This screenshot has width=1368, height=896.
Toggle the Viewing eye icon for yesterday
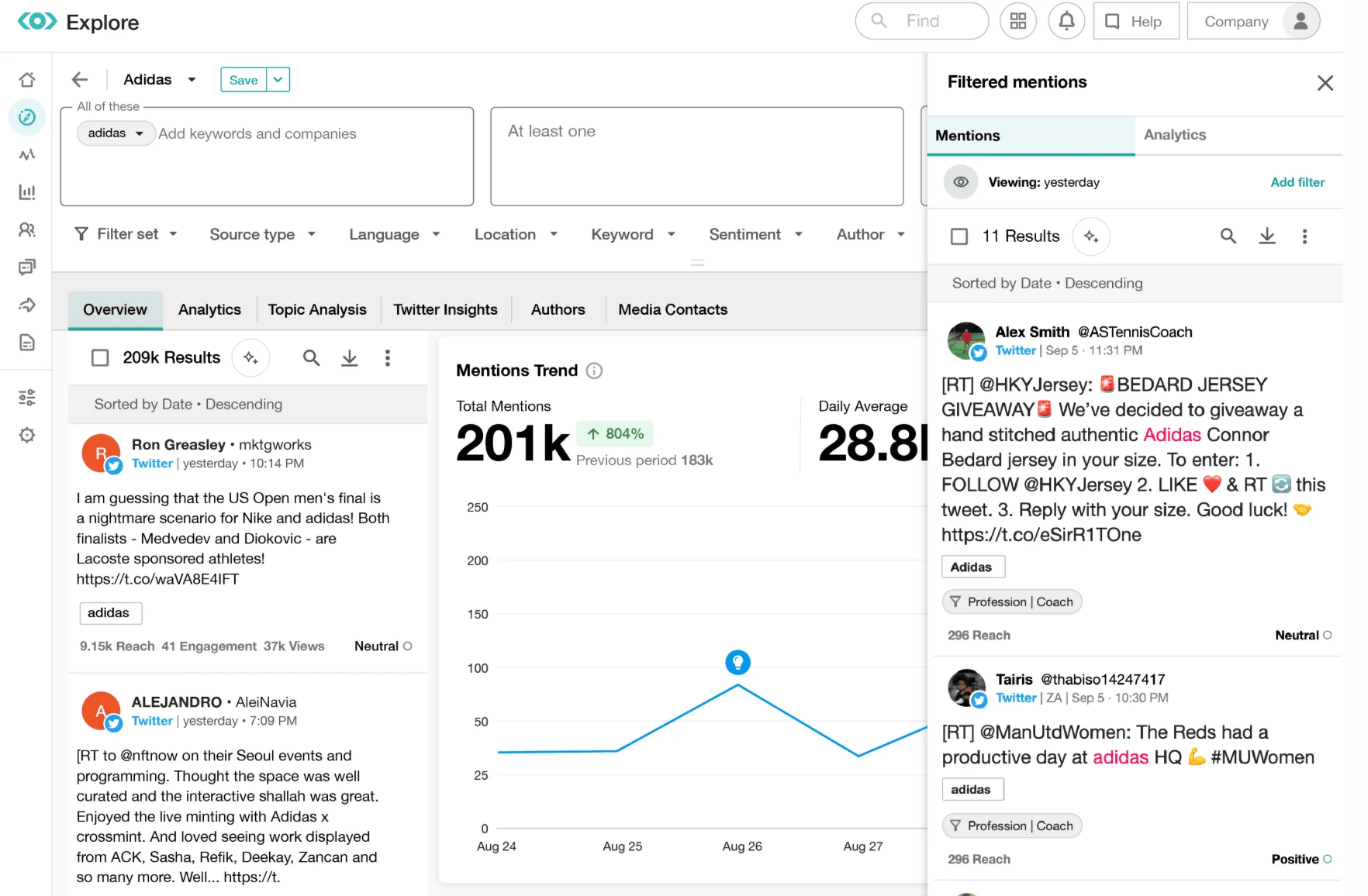click(960, 182)
